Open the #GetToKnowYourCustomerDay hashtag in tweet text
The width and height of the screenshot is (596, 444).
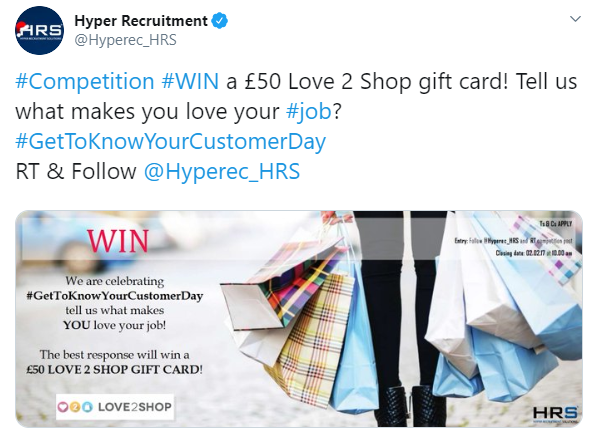coord(171,141)
